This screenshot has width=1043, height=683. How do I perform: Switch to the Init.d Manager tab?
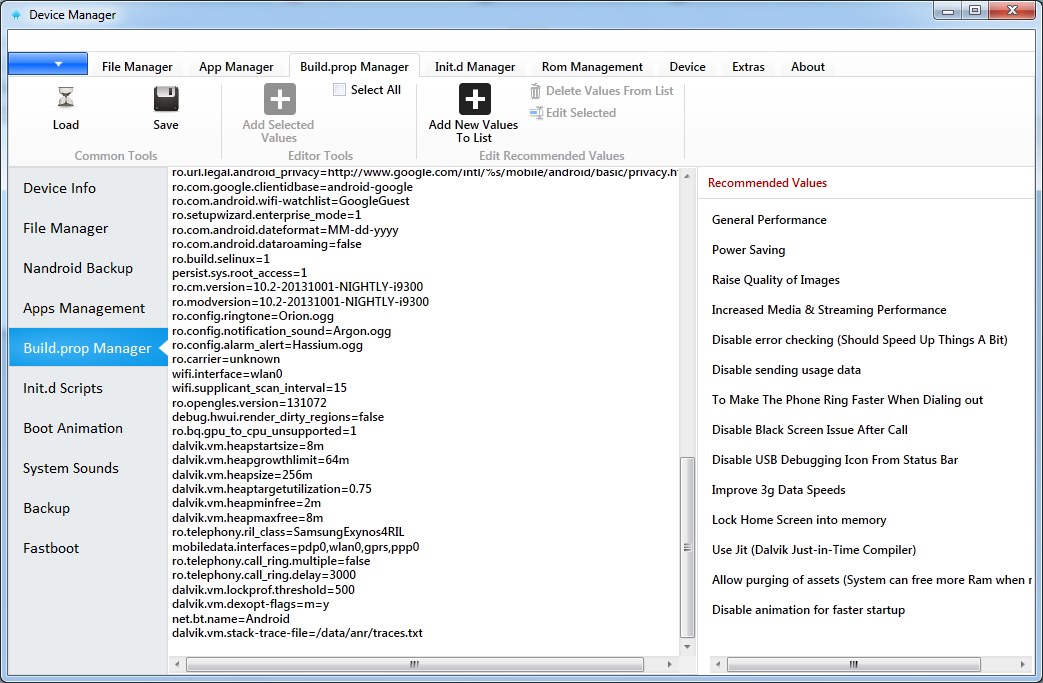coord(475,67)
